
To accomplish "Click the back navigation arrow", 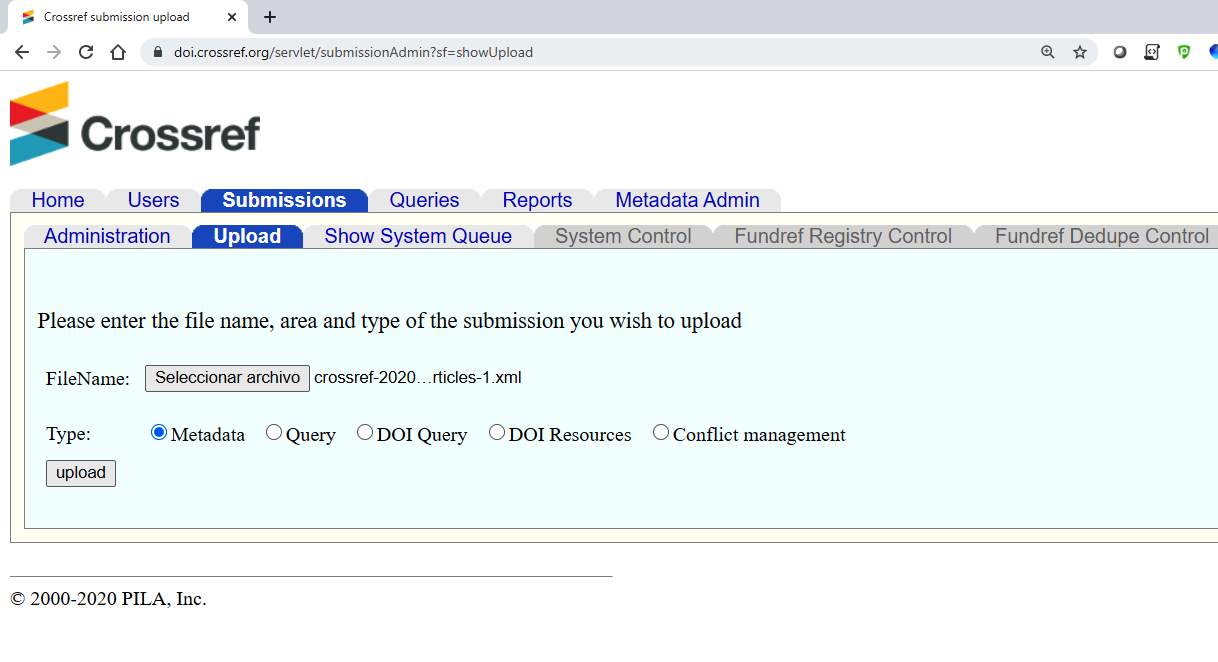I will tap(22, 51).
